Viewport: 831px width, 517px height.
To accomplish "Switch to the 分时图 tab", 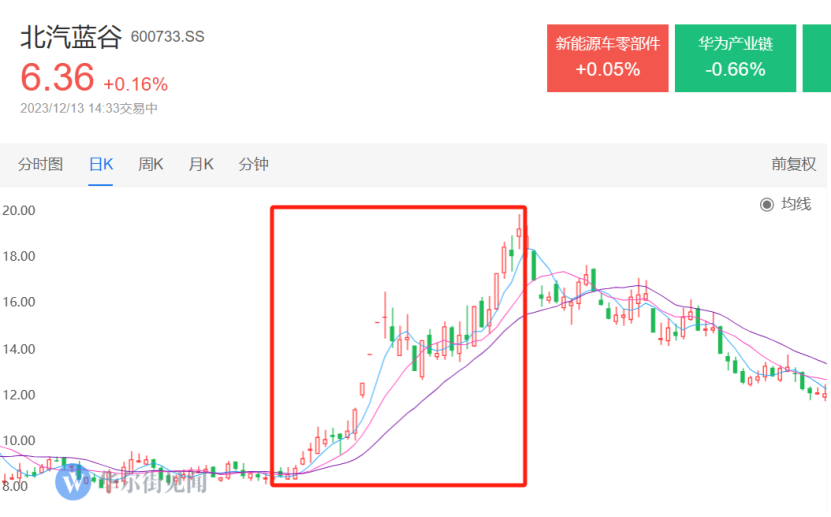I will (x=40, y=164).
